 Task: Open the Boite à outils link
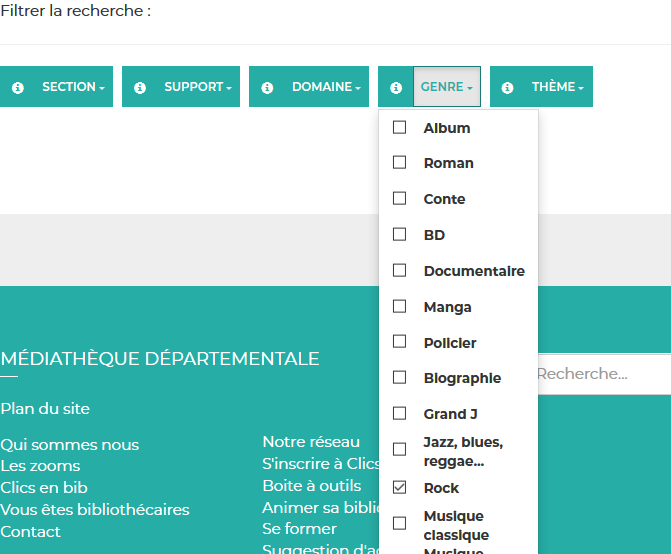[312, 486]
